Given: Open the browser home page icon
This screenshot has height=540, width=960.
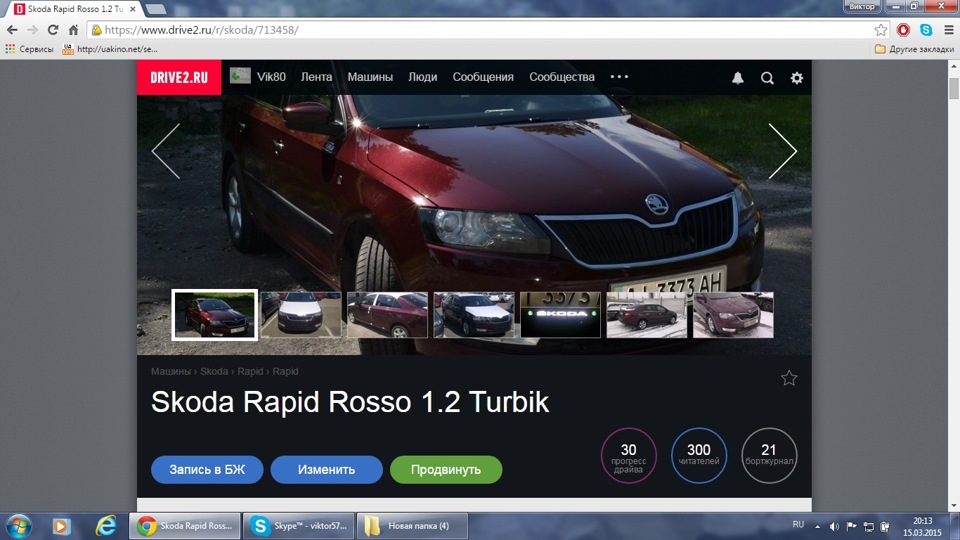Looking at the screenshot, I should tap(73, 30).
